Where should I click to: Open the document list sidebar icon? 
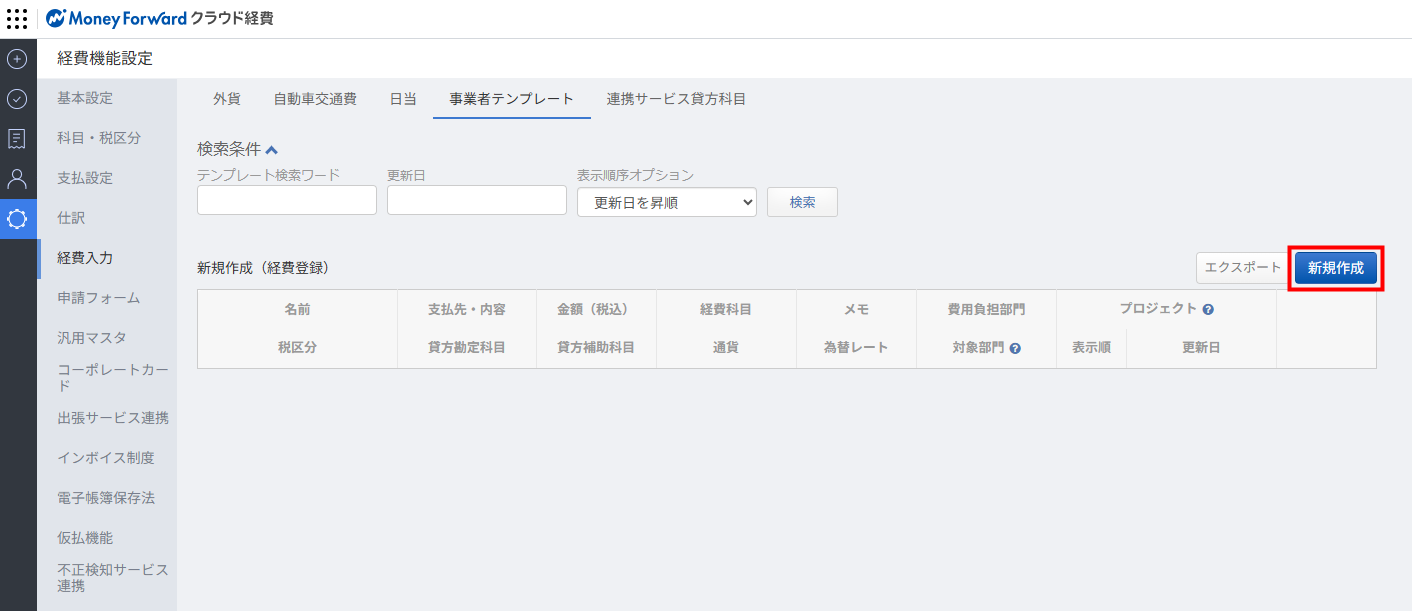click(17, 139)
